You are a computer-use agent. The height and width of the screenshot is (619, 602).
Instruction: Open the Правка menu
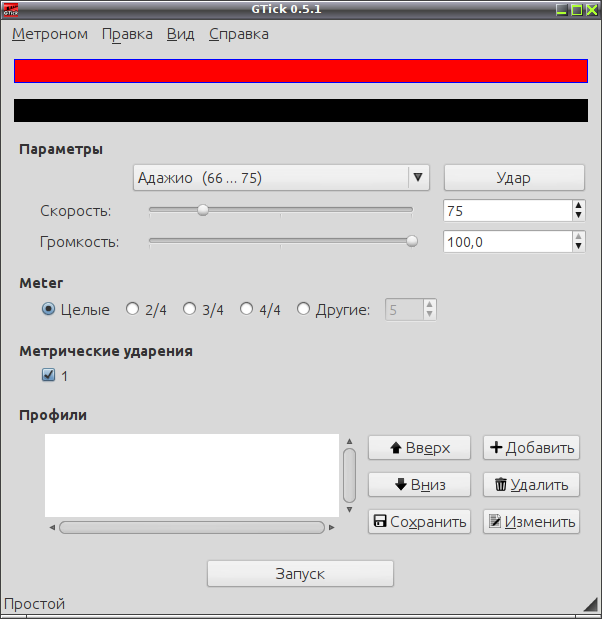coord(127,34)
